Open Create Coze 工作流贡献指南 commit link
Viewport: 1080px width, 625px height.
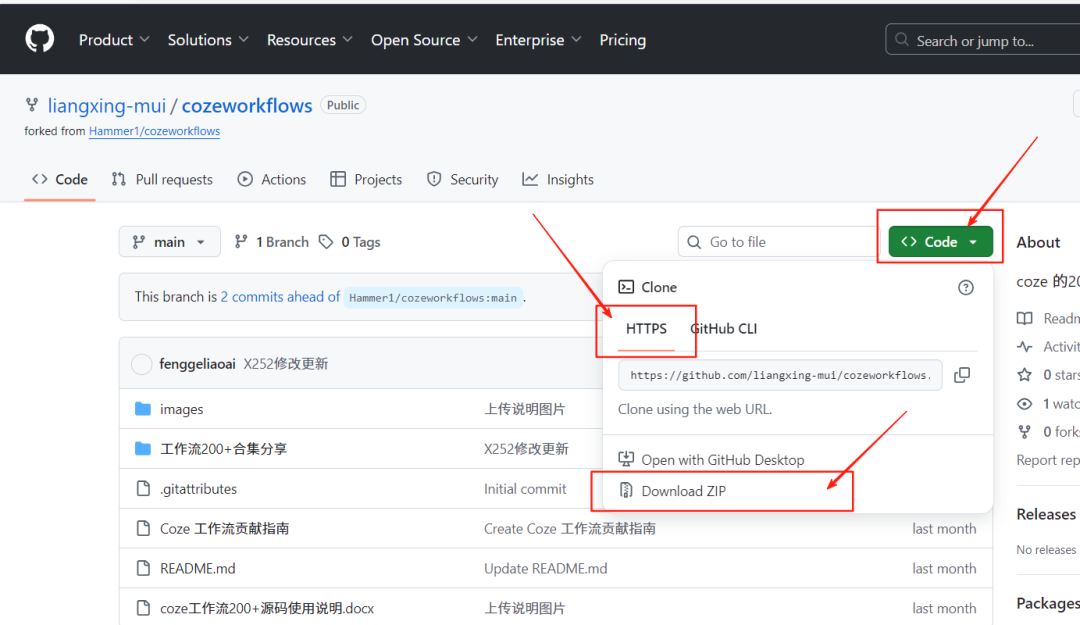click(570, 529)
